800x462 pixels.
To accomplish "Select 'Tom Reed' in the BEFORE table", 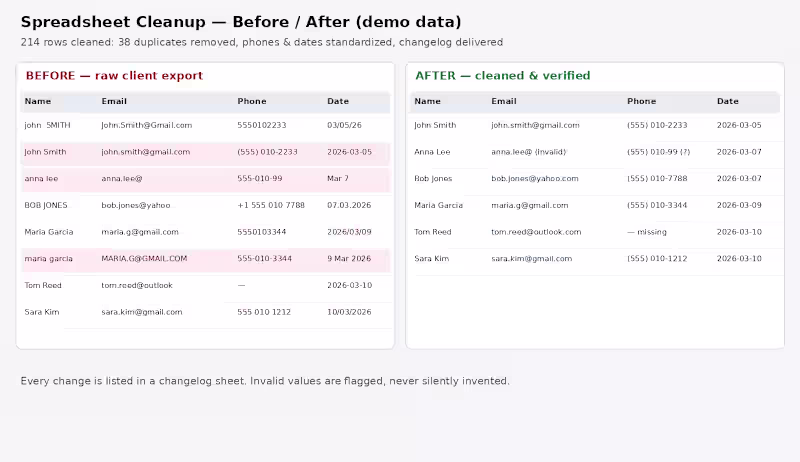I will (x=43, y=285).
